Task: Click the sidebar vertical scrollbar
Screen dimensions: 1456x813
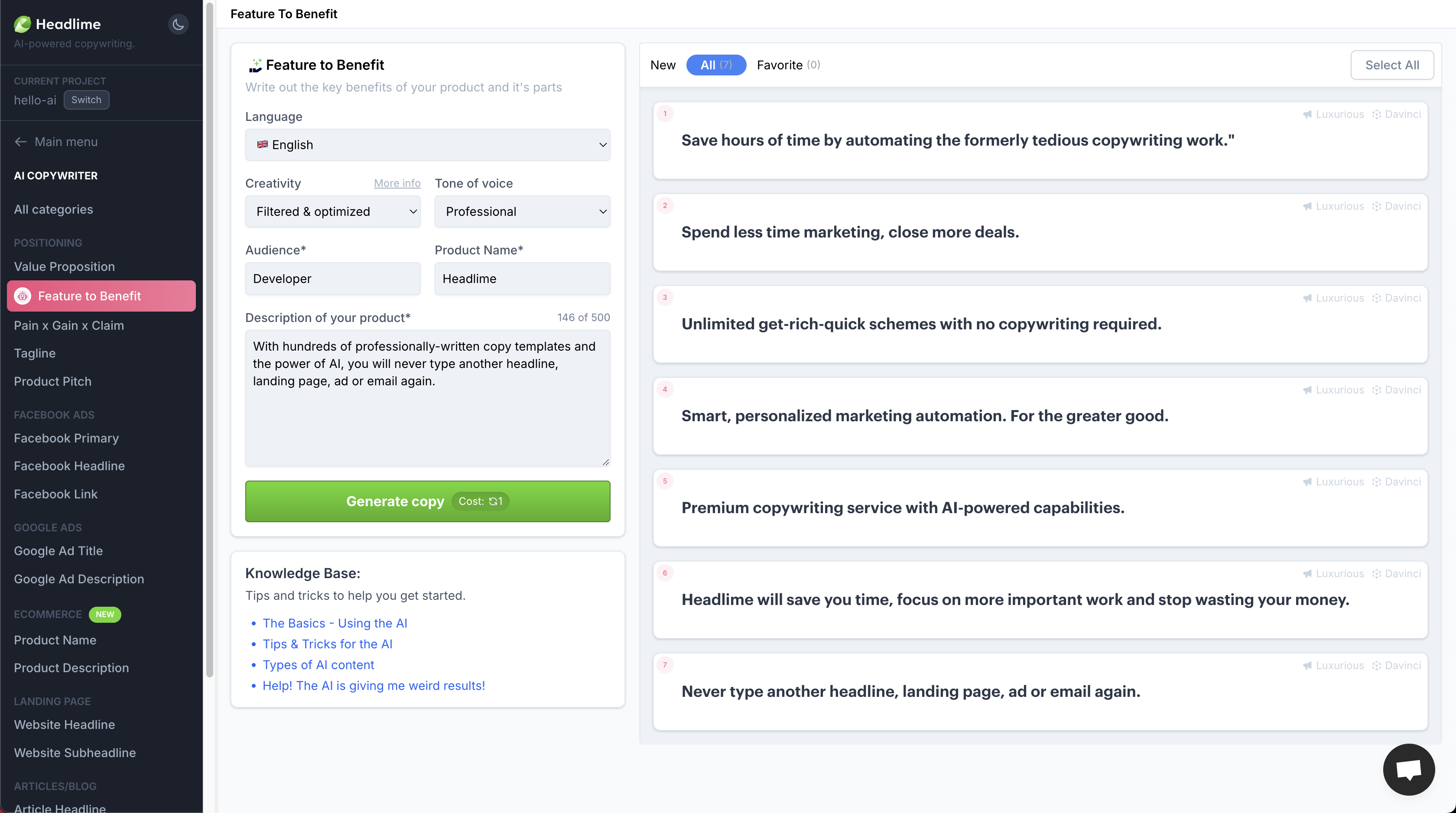Action: pos(210,339)
